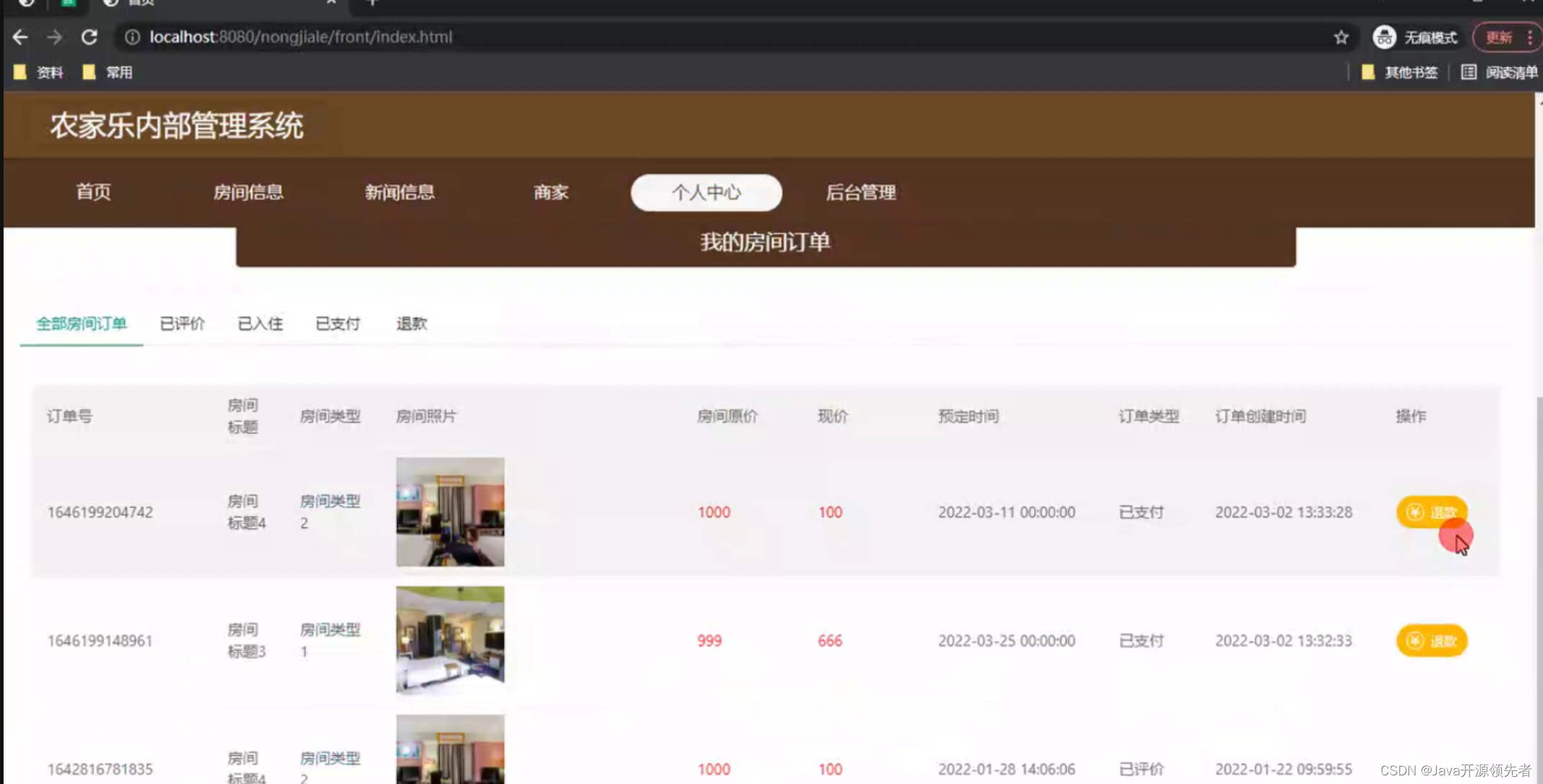Click current price 666
This screenshot has width=1543, height=784.
click(829, 640)
